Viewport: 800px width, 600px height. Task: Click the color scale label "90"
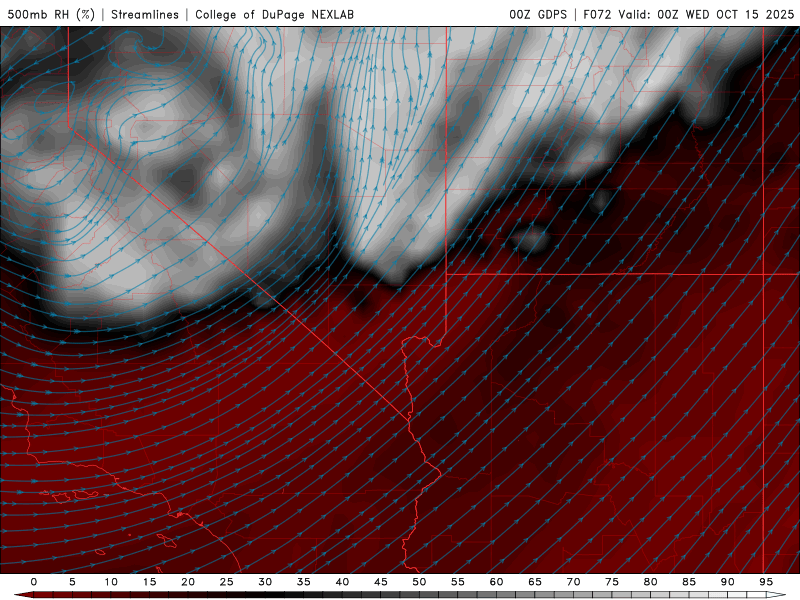[727, 582]
